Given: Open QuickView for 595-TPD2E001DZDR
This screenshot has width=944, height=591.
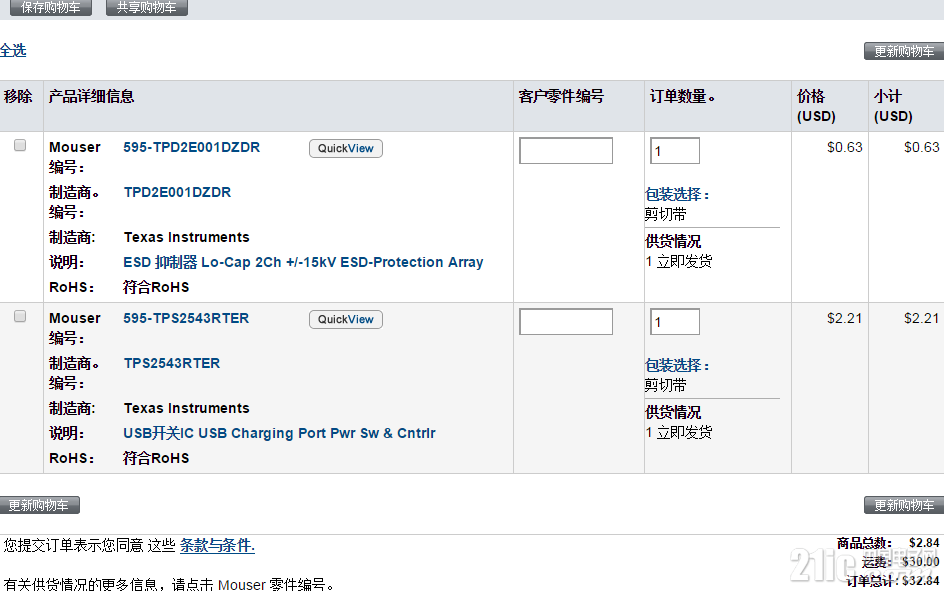Looking at the screenshot, I should pyautogui.click(x=346, y=149).
